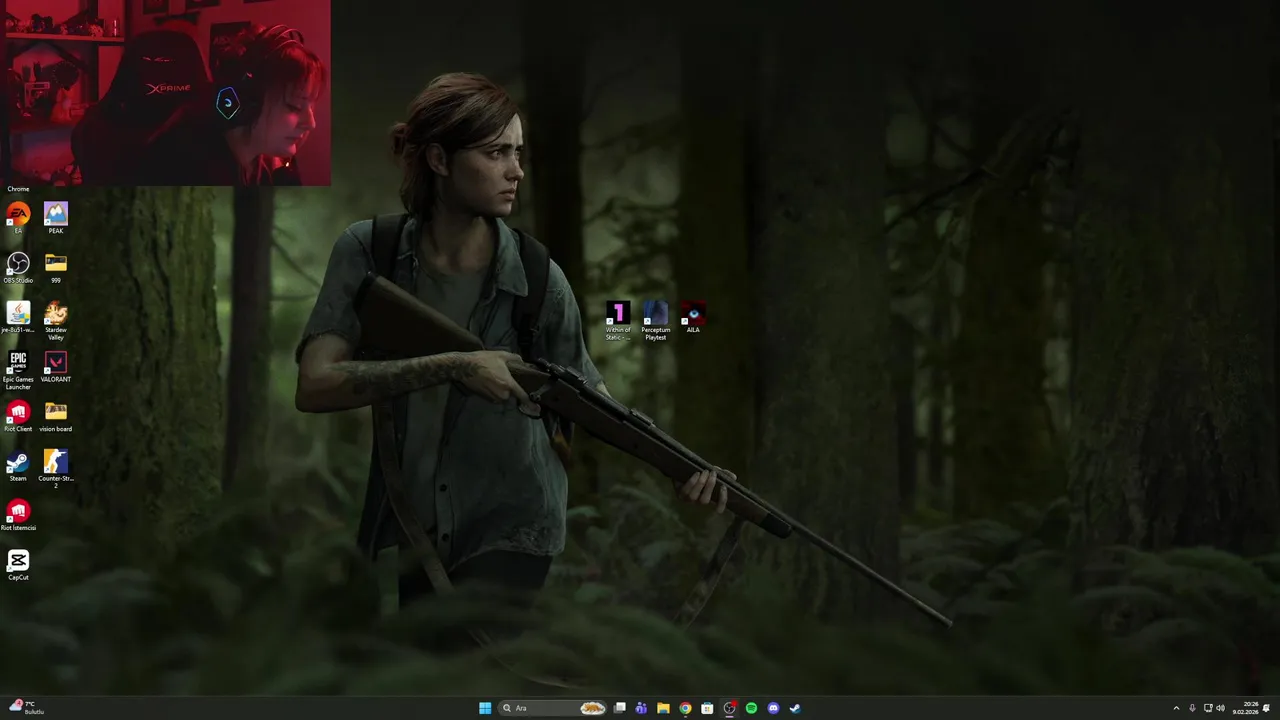Open the weather widget in the taskbar

click(x=27, y=708)
